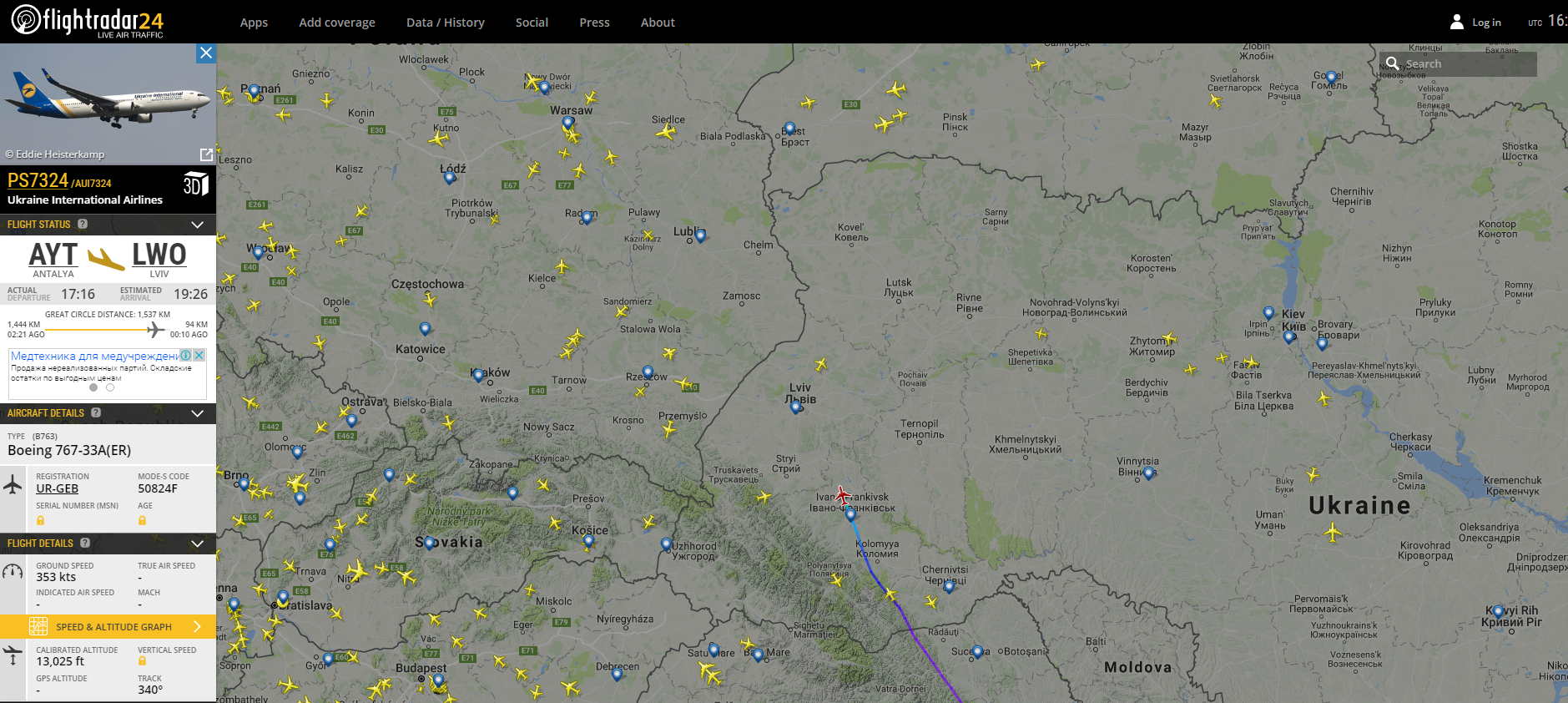The image size is (1568, 703).
Task: Select the first ad carousel dot
Action: (x=93, y=387)
